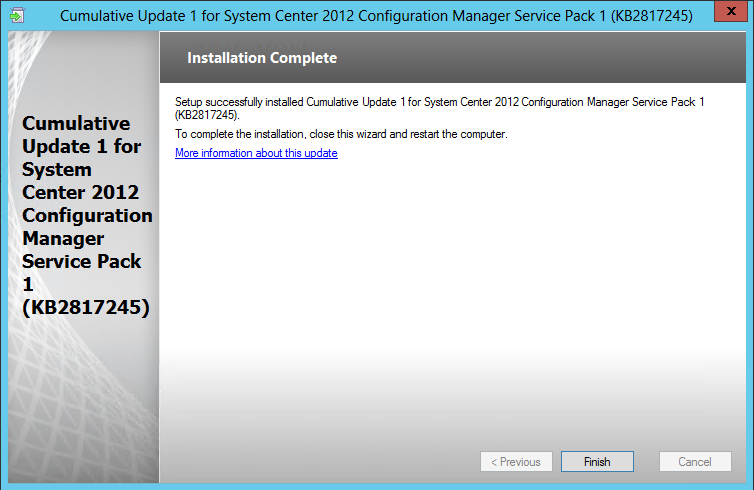
Task: Click the Cancel button
Action: (x=695, y=462)
